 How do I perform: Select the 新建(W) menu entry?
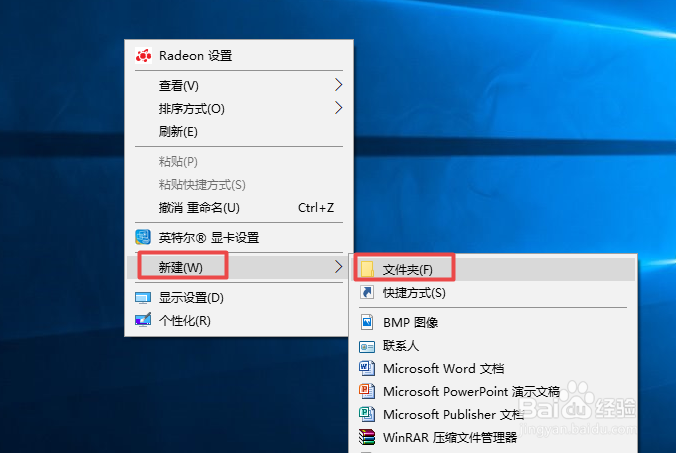point(239,267)
